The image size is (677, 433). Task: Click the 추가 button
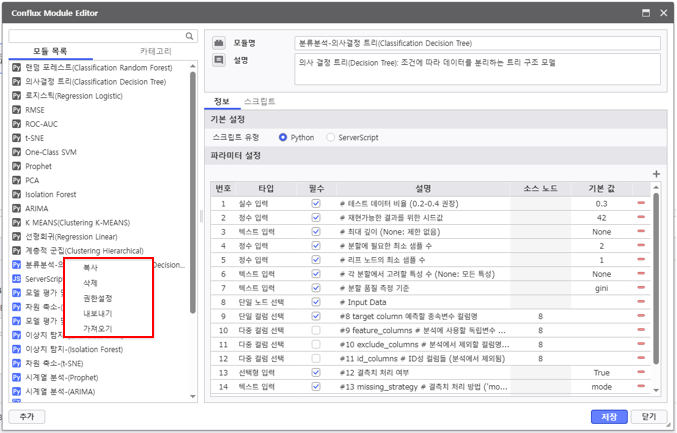26,416
